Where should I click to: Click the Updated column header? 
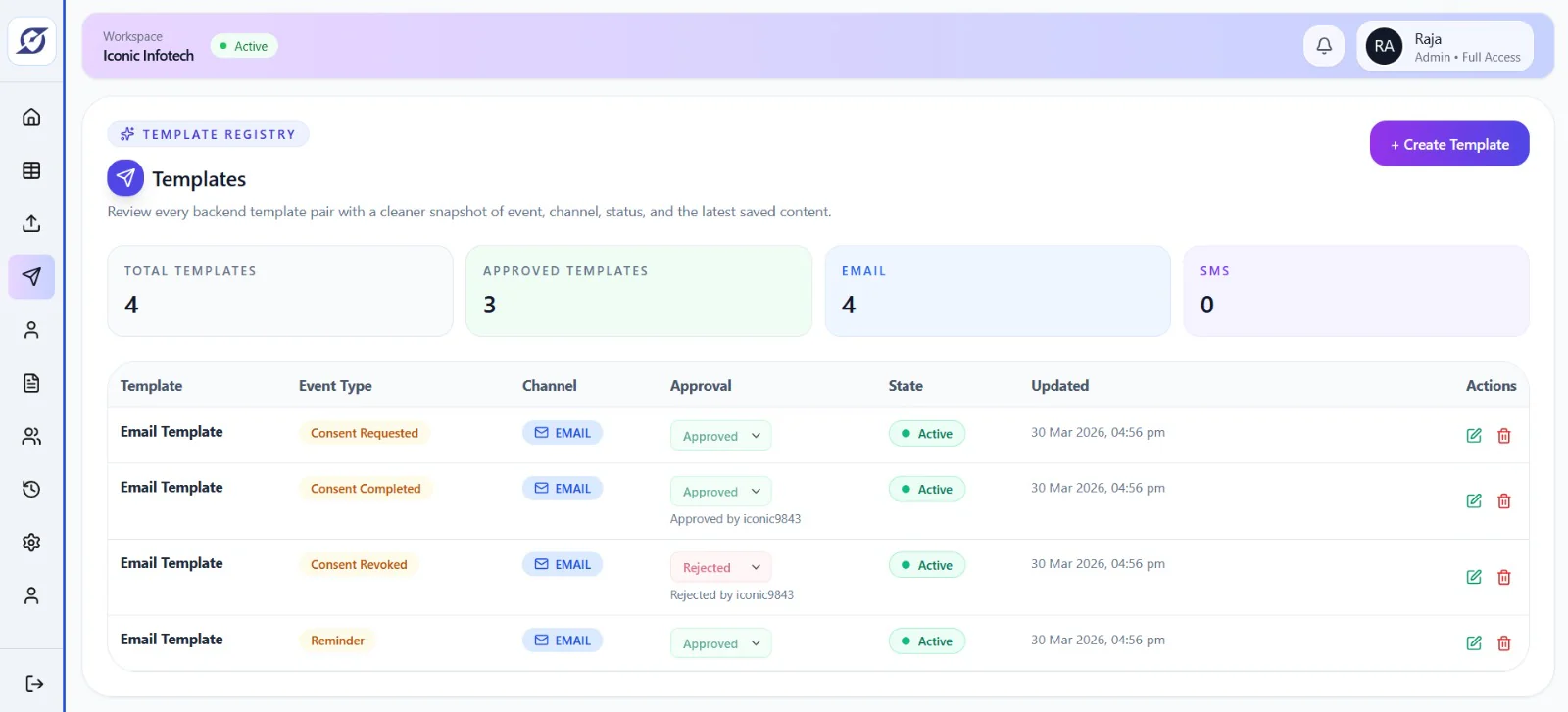[x=1059, y=386]
